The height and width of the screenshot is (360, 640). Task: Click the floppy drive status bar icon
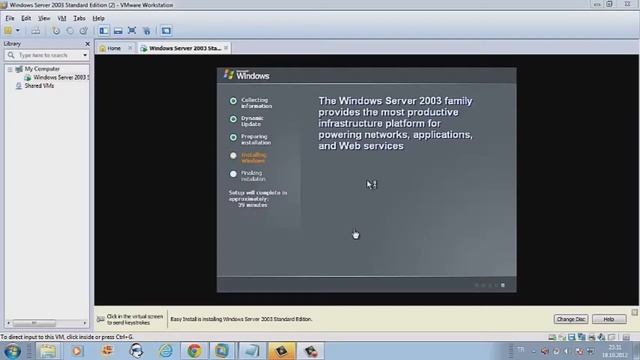point(572,337)
